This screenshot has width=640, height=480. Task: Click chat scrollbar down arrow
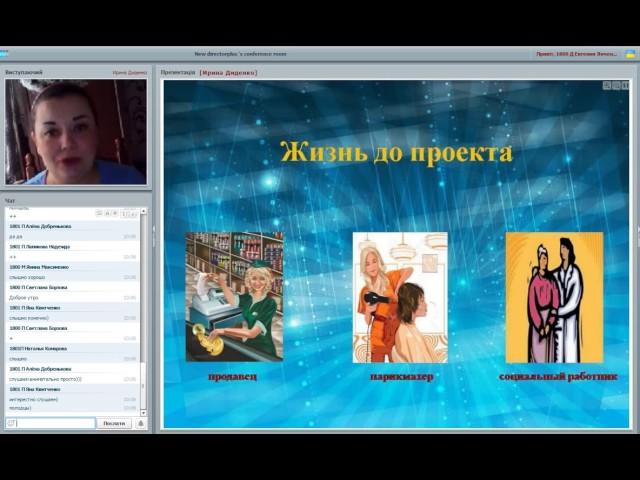pos(143,413)
